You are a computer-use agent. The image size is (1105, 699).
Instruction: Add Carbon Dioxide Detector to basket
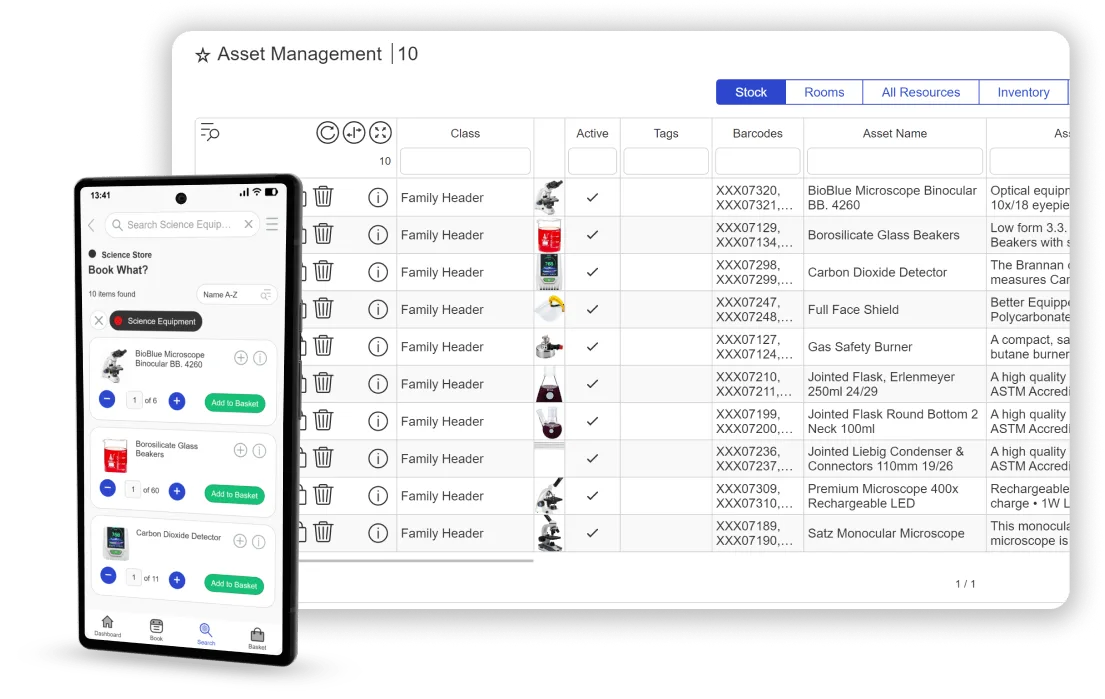234,584
